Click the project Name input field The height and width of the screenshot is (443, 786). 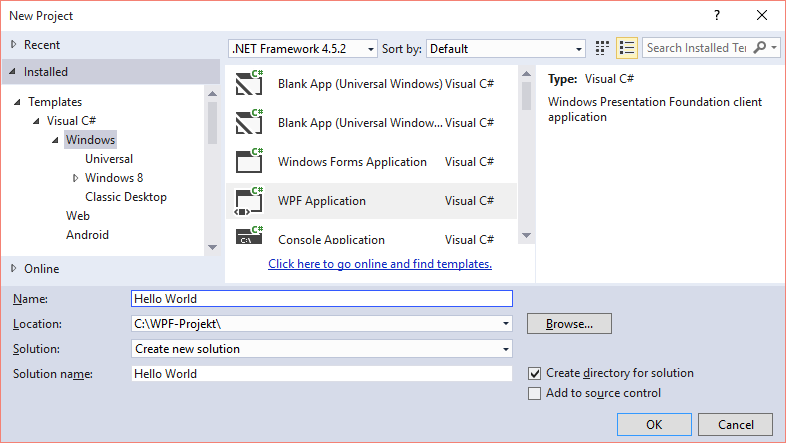(321, 299)
